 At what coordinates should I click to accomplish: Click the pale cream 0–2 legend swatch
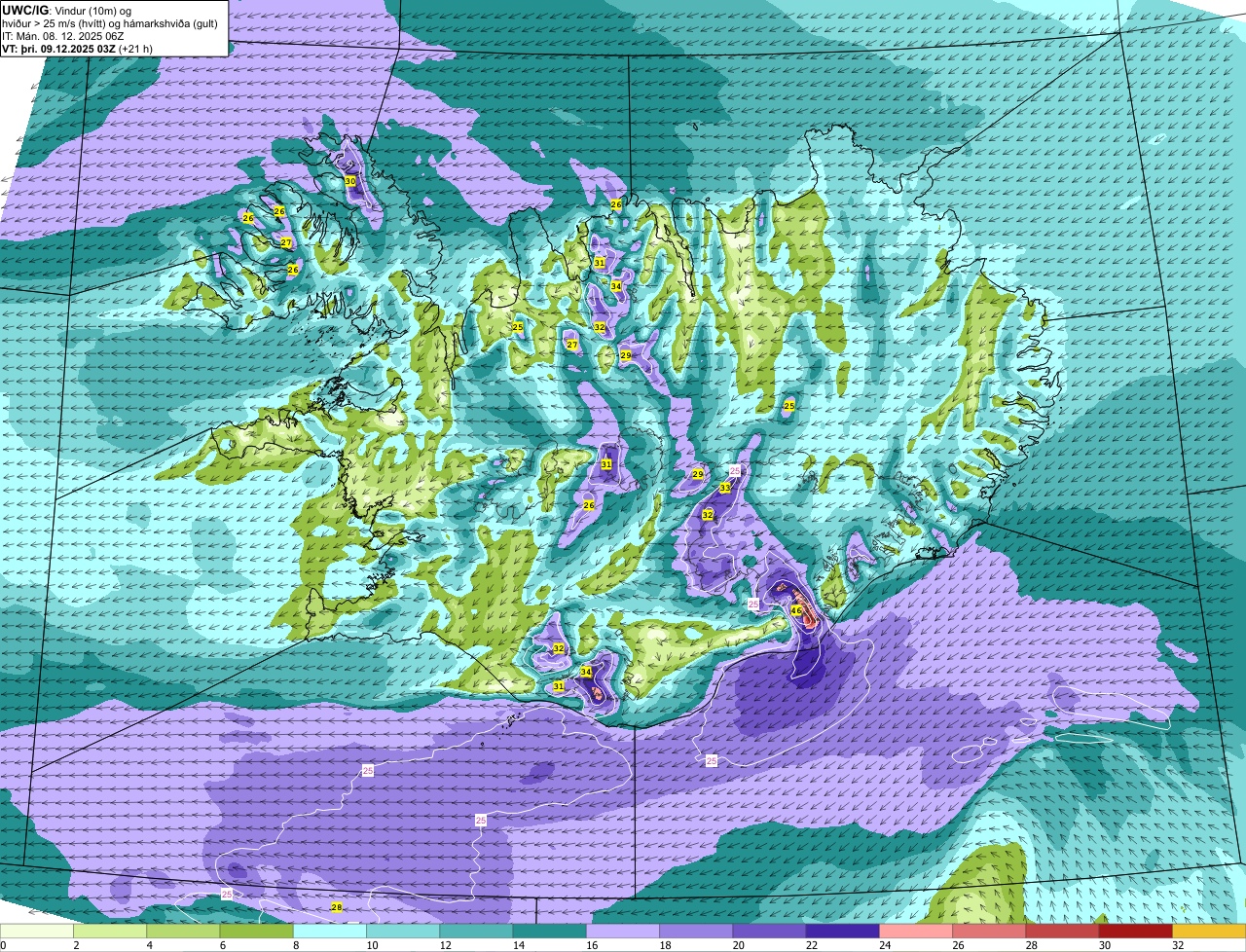[x=37, y=932]
